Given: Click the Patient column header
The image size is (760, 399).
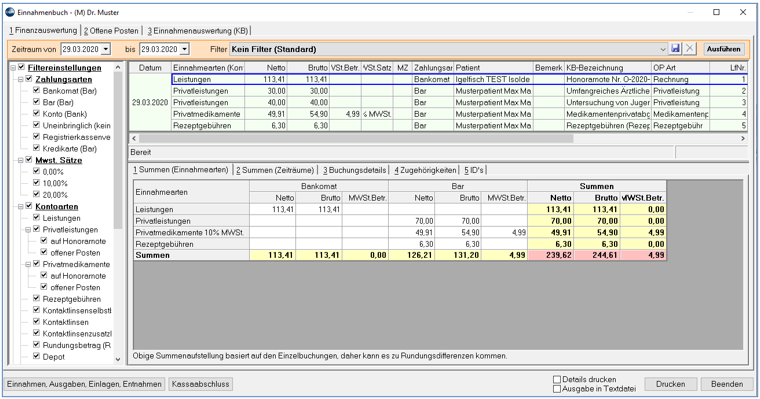Looking at the screenshot, I should (x=493, y=68).
